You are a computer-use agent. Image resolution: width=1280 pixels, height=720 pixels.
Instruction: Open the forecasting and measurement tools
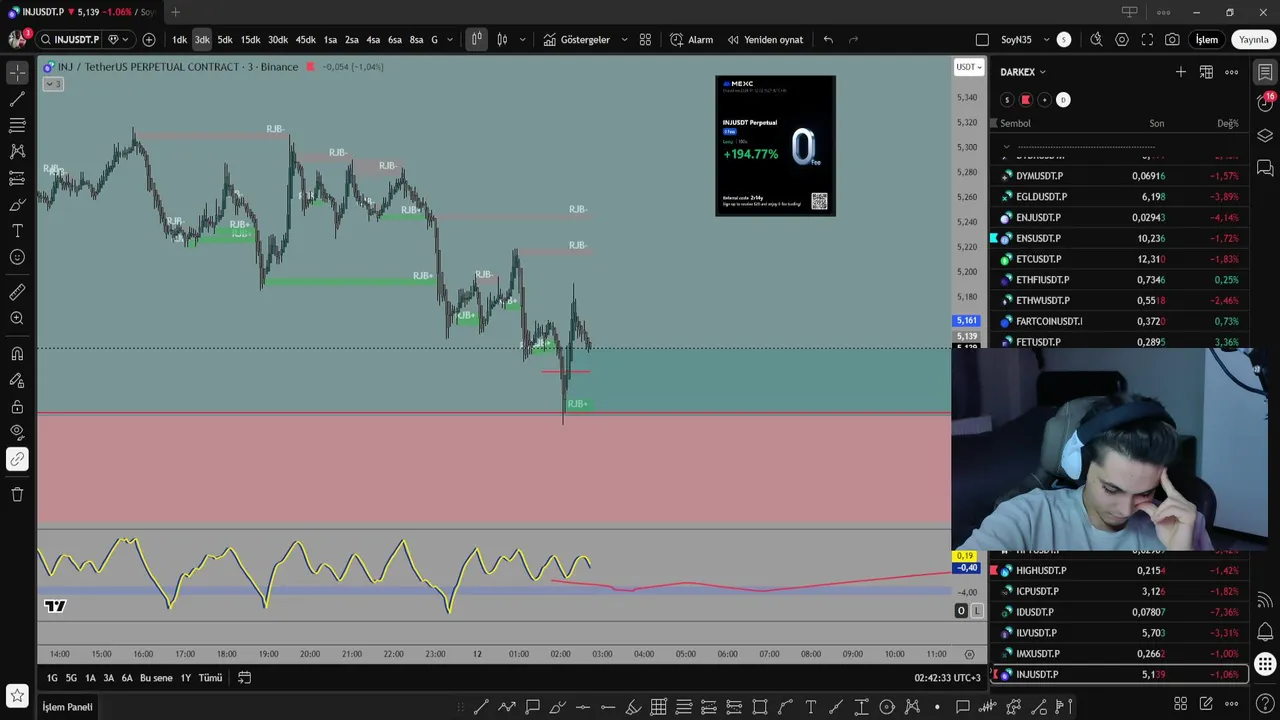17,178
